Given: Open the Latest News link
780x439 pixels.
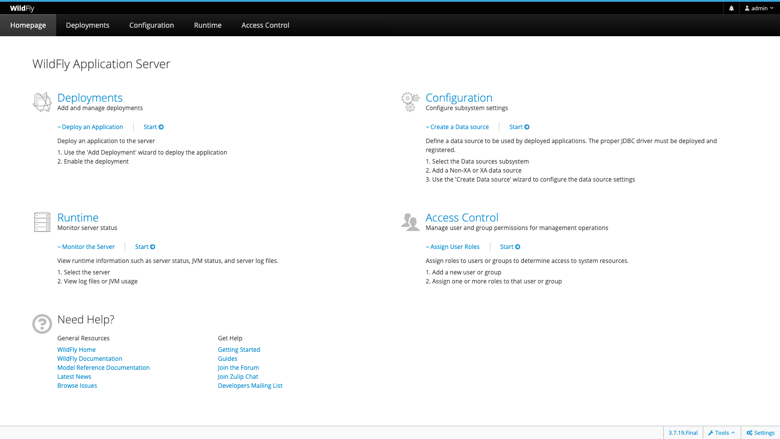Looking at the screenshot, I should pos(74,376).
